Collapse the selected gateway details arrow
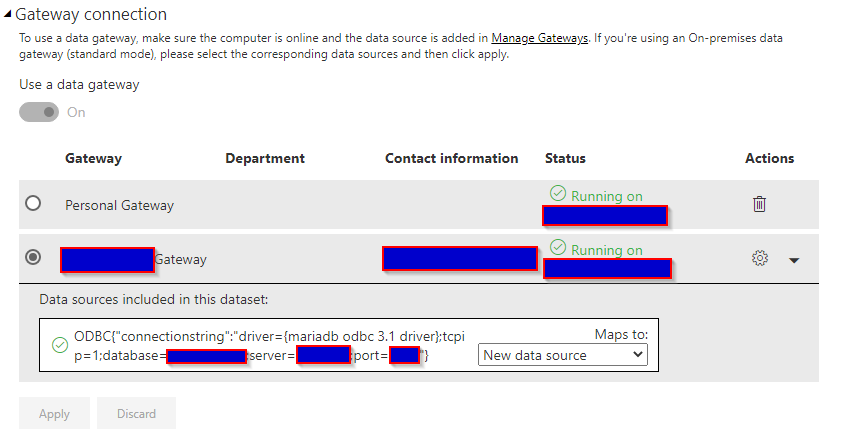Viewport: 853px width, 446px height. [794, 261]
